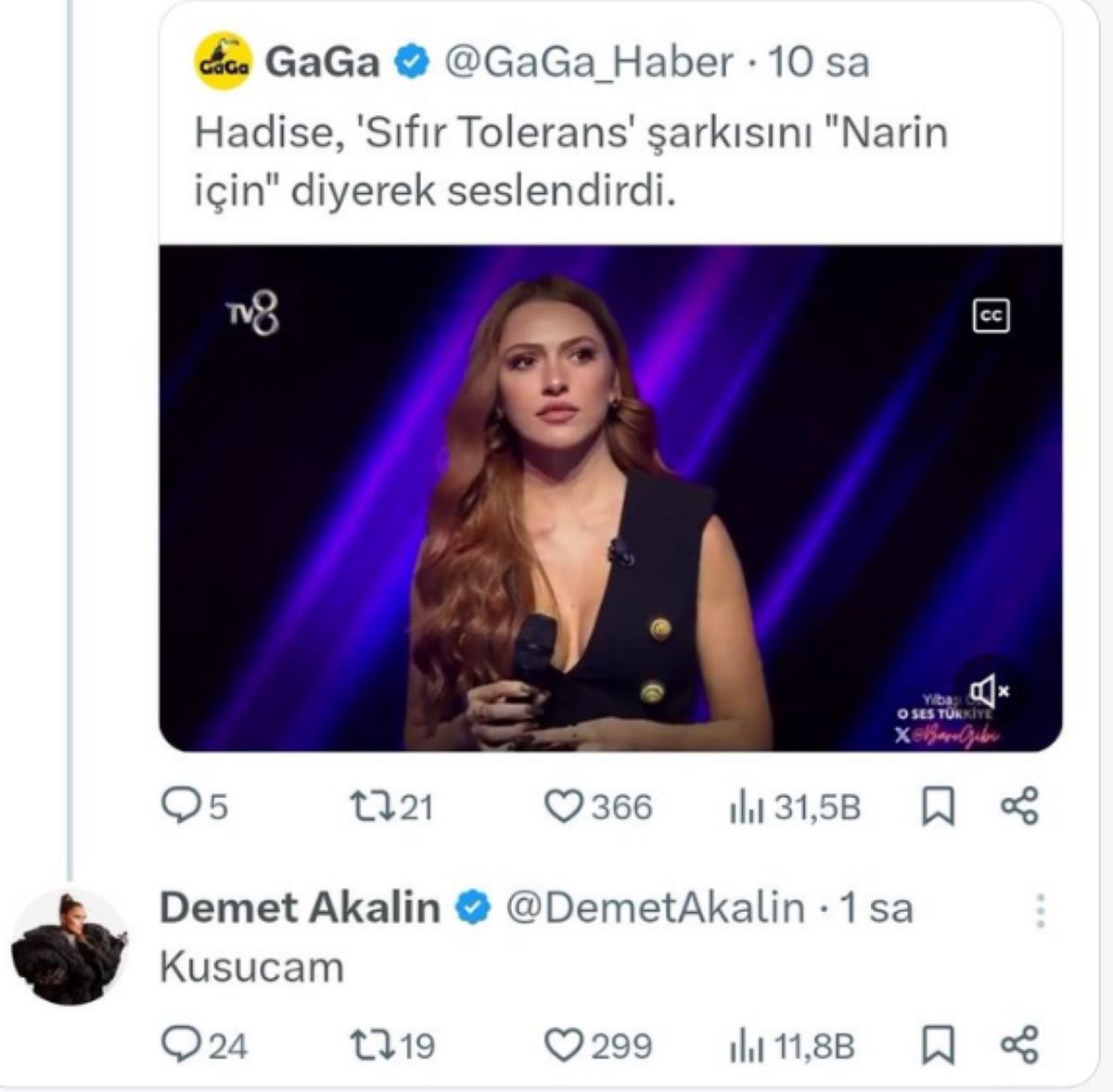This screenshot has height=1092, width=1113.
Task: Share the GaGa Haber tweet
Action: pyautogui.click(x=1019, y=806)
